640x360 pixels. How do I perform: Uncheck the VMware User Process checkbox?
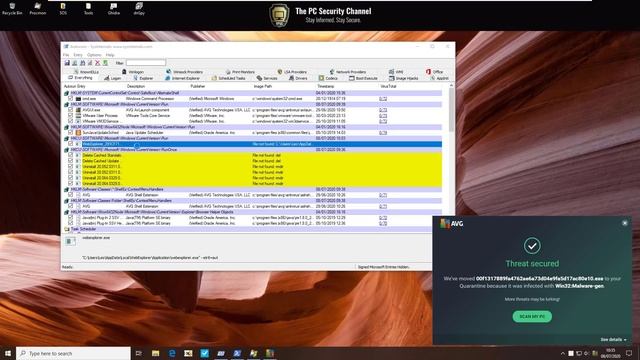coord(71,116)
